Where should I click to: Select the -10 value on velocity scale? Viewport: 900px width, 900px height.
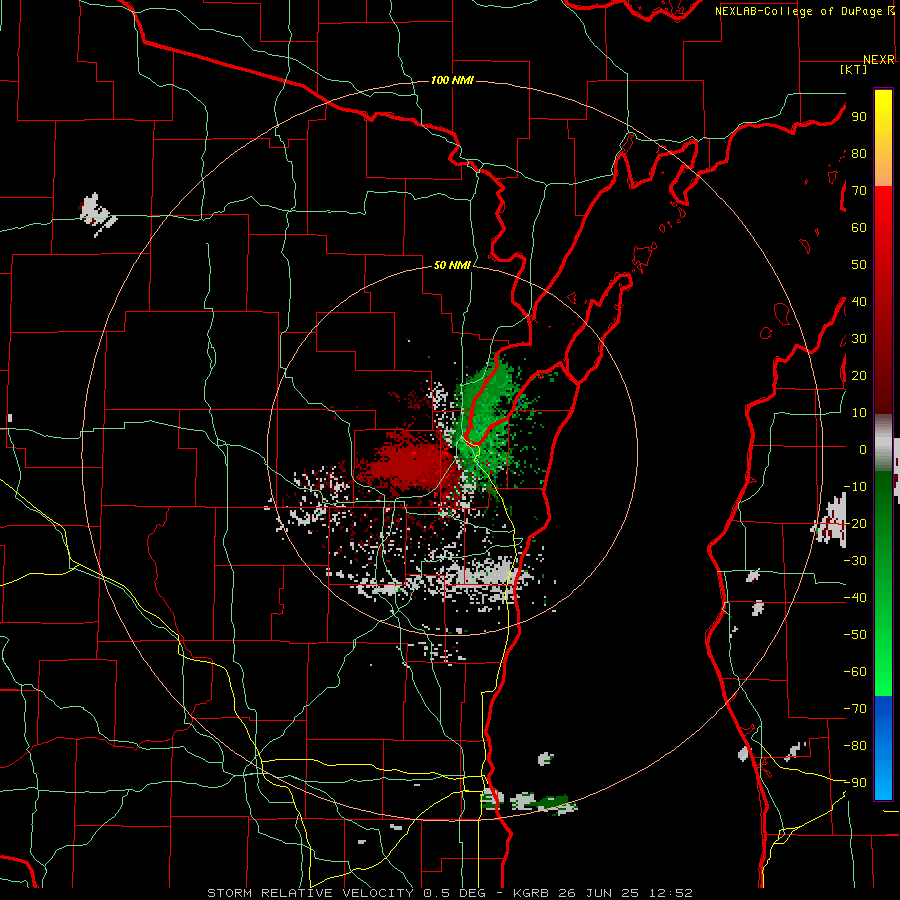tap(855, 487)
